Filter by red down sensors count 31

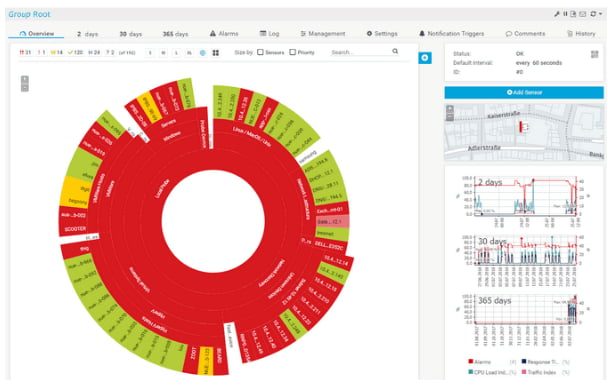pos(25,52)
